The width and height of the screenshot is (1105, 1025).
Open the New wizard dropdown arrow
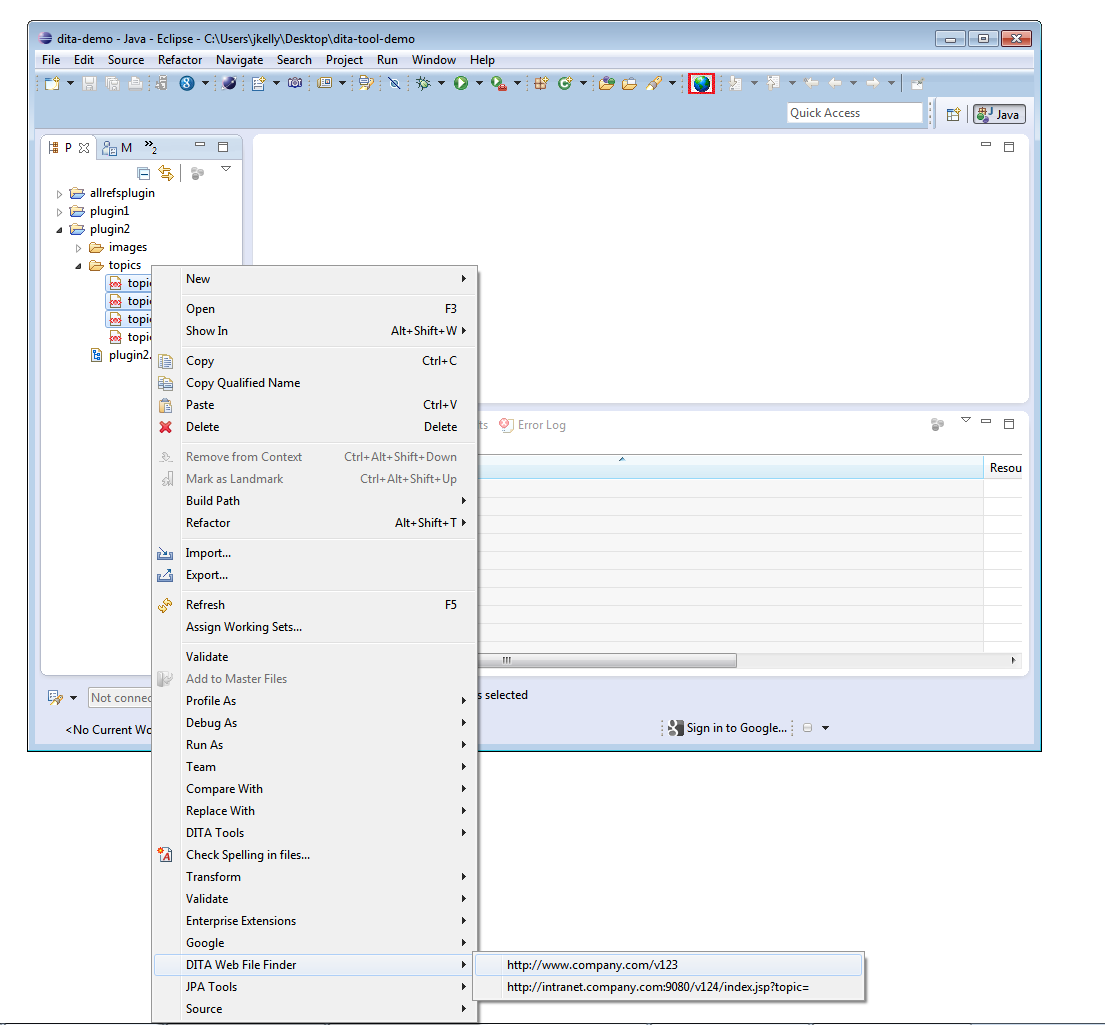tap(70, 83)
